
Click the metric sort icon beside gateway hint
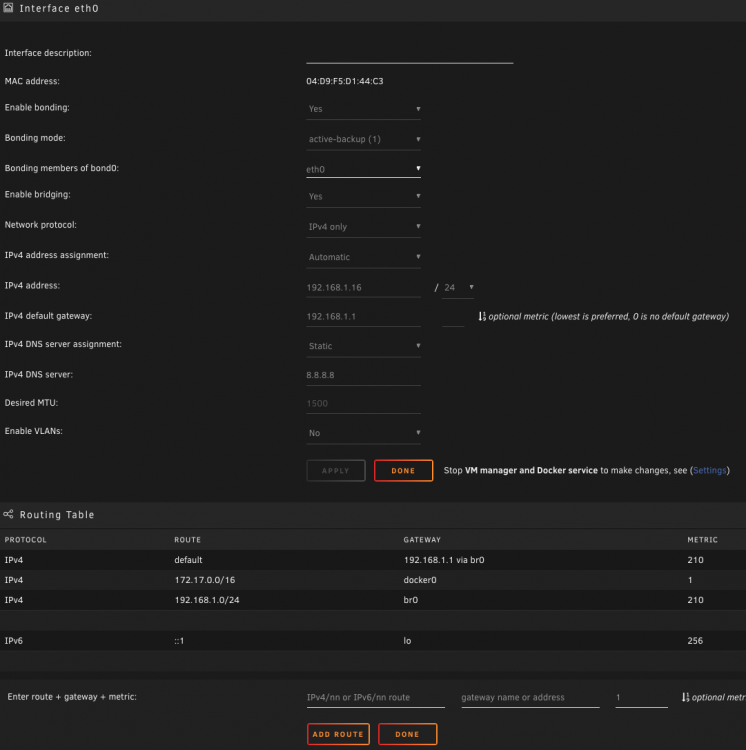tap(482, 316)
